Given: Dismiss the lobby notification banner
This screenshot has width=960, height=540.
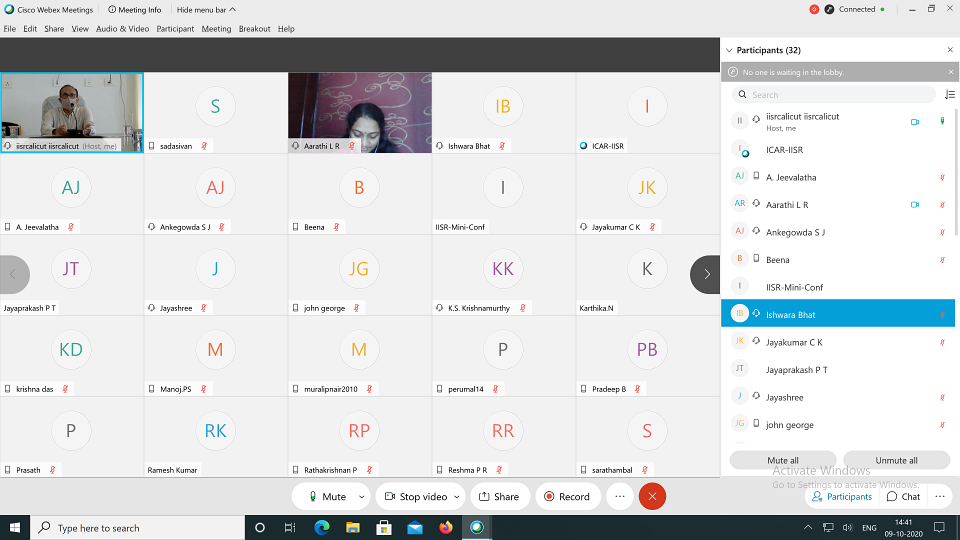Looking at the screenshot, I should tap(950, 72).
